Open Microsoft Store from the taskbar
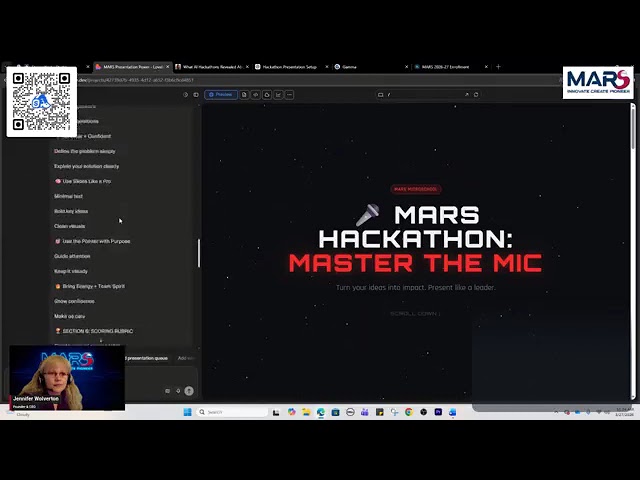This screenshot has width=640, height=480. (x=336, y=412)
